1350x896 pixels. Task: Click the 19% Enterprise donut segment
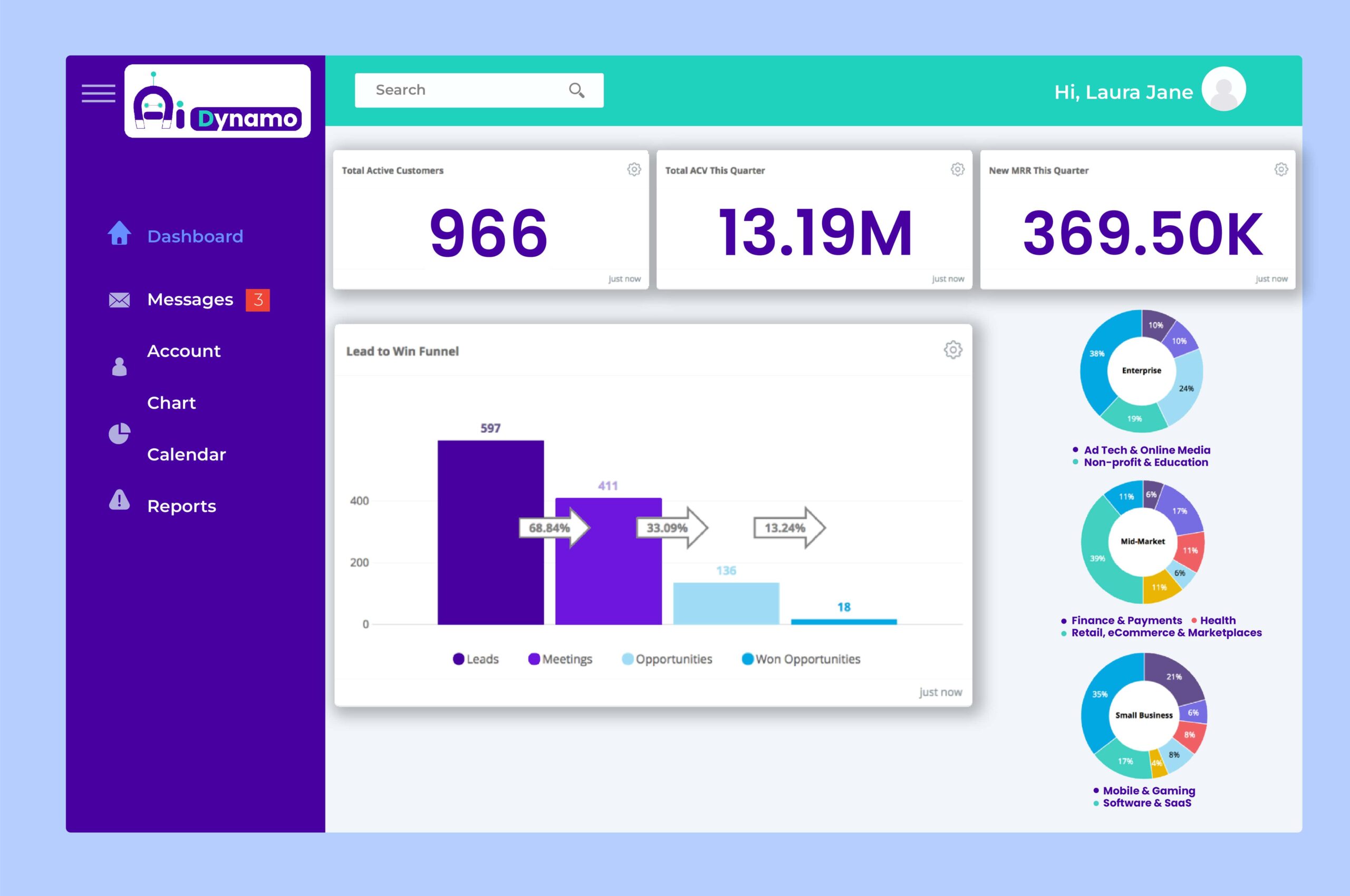(1134, 419)
